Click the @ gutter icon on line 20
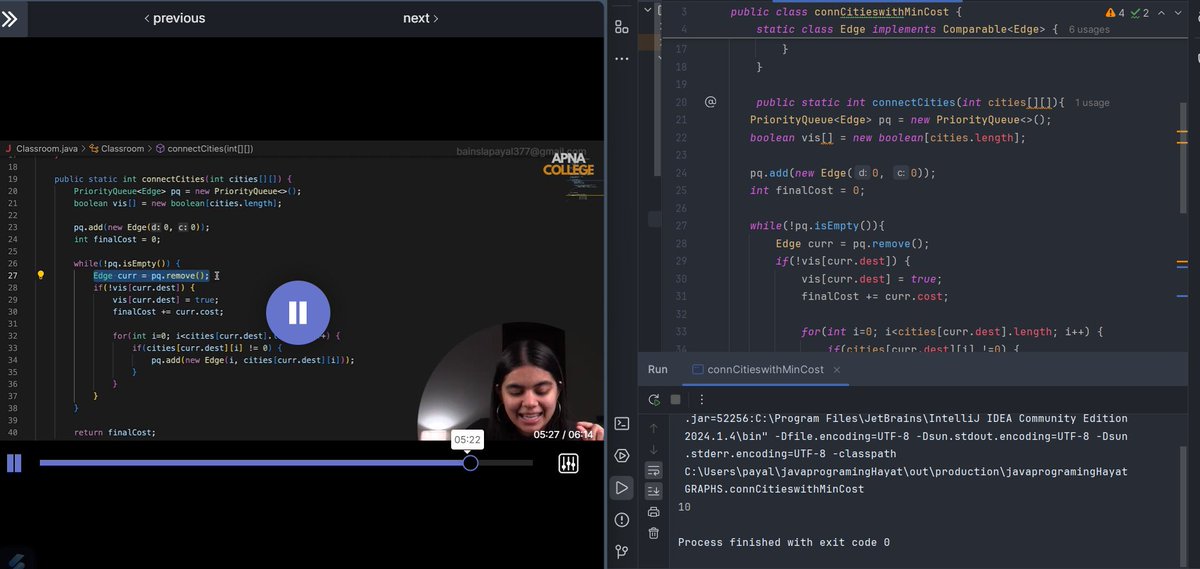This screenshot has width=1200, height=569. pyautogui.click(x=711, y=101)
